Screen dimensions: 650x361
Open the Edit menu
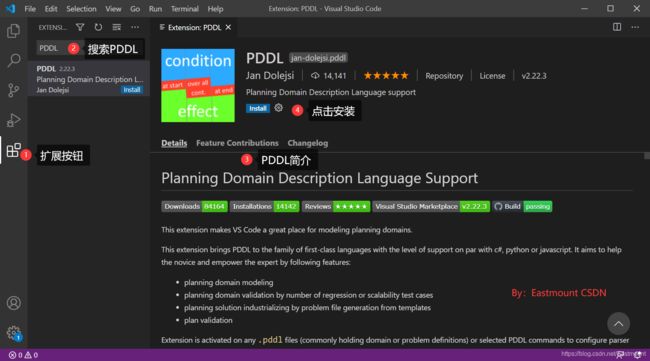(x=51, y=9)
